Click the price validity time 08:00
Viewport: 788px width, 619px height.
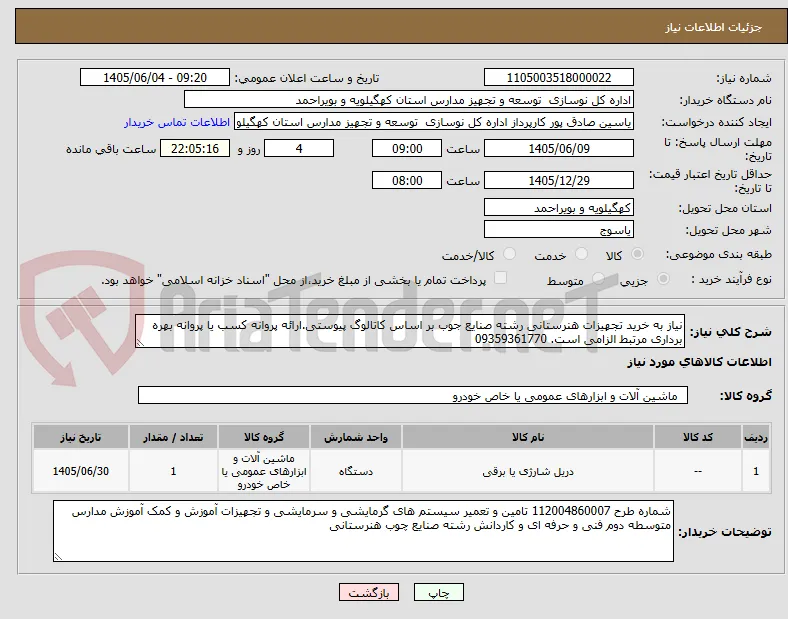407,180
